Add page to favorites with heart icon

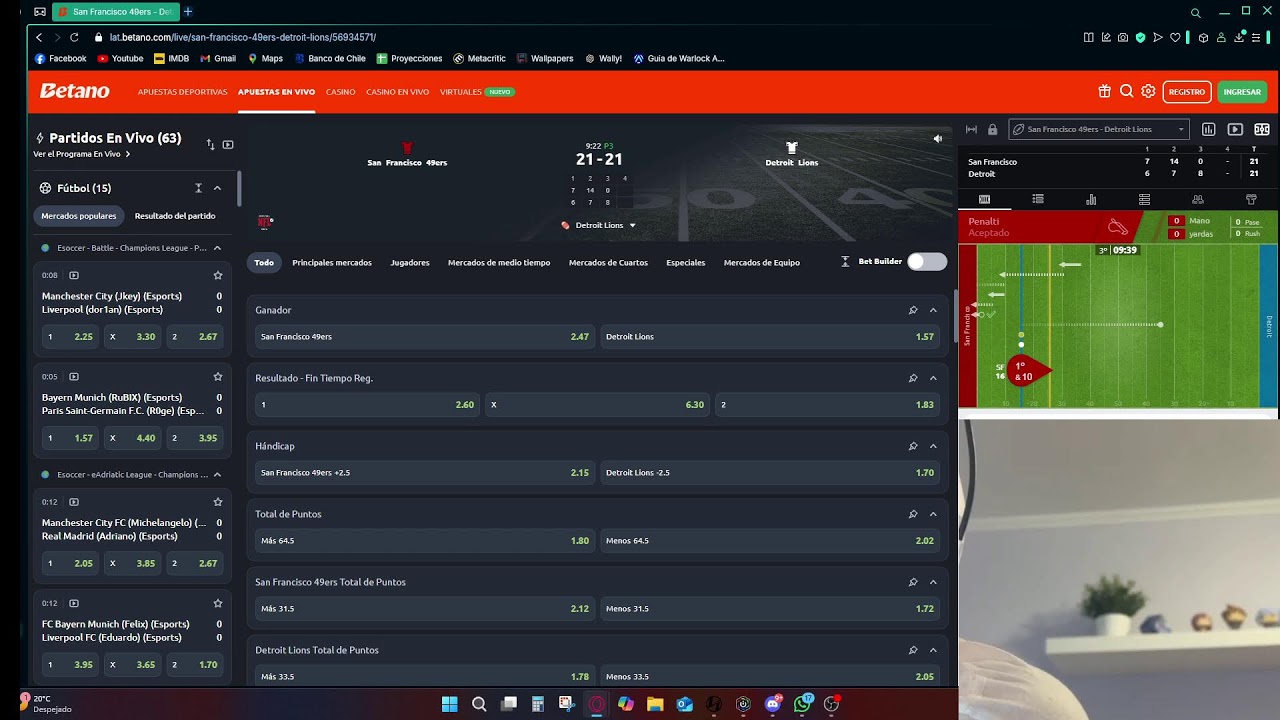coord(1175,37)
